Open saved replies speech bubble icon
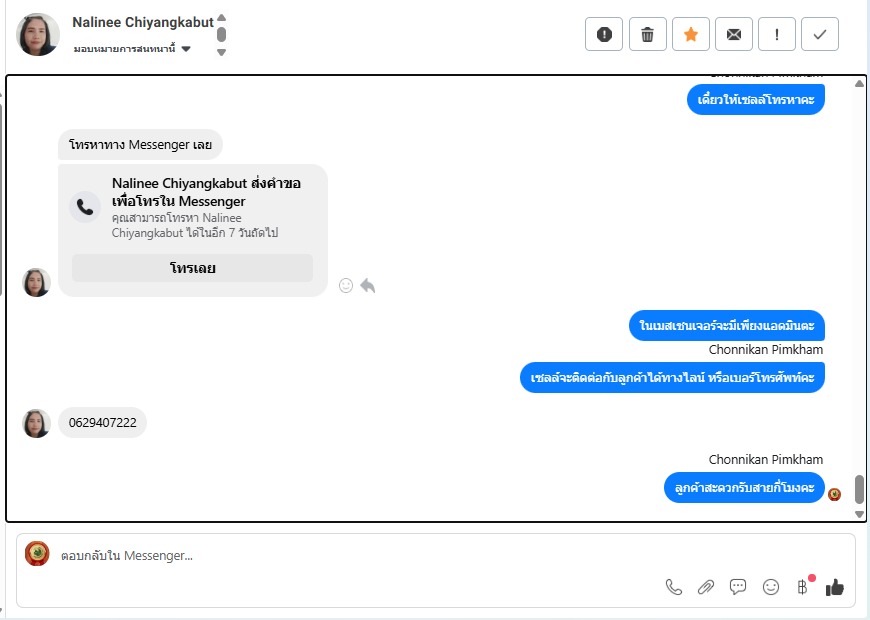870x620 pixels. tap(738, 587)
